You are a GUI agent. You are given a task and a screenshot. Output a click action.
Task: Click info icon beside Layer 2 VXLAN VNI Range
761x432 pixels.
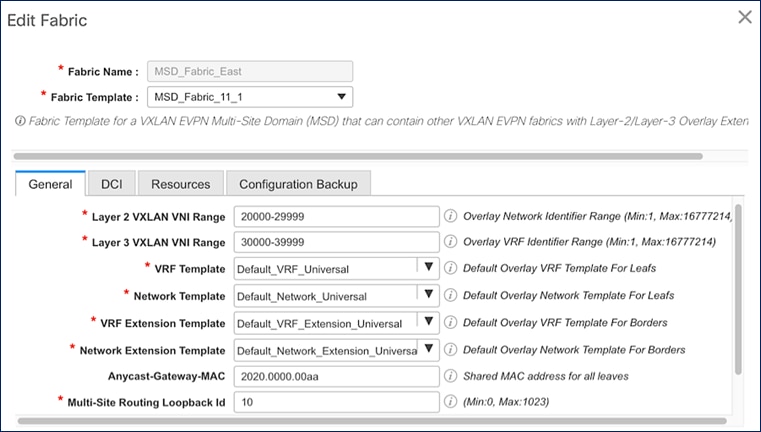coord(451,215)
